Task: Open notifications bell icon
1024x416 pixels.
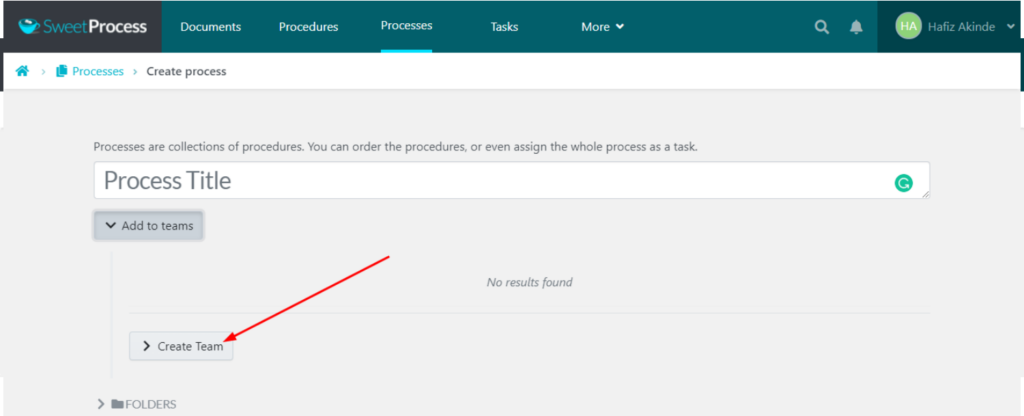Action: 856,27
